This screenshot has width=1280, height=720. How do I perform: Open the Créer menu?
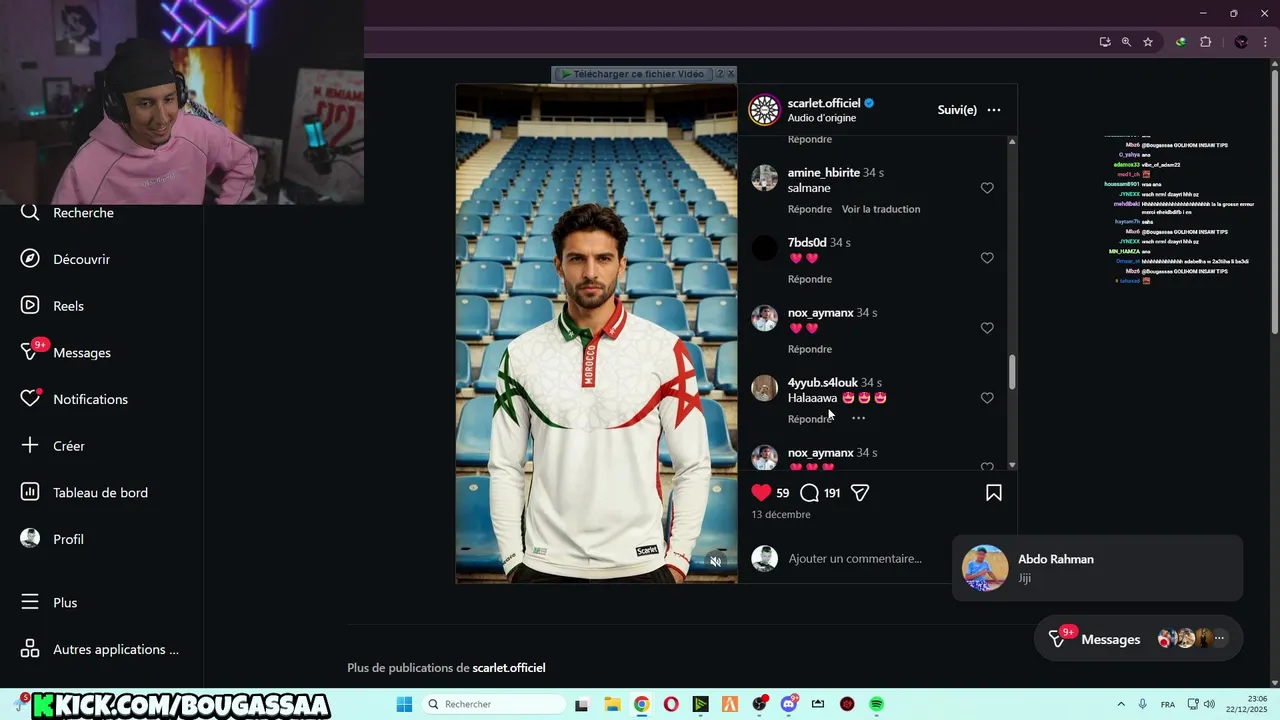point(53,446)
